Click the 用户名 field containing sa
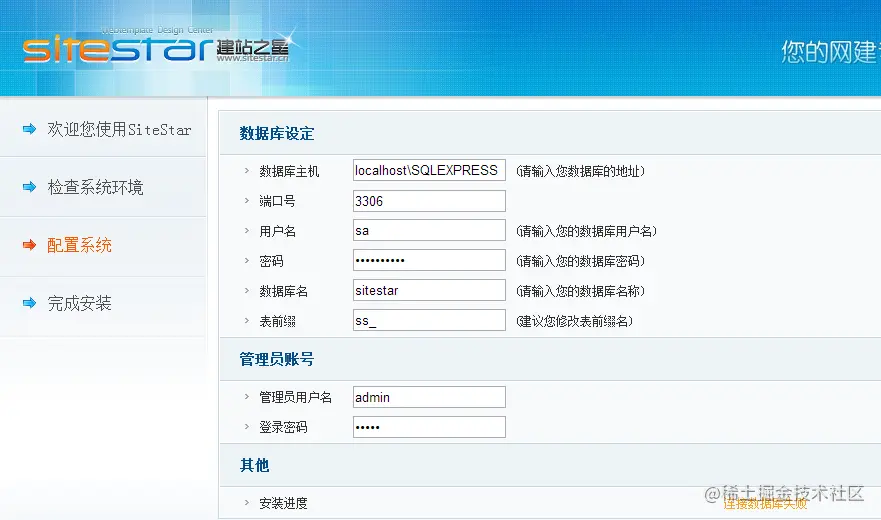This screenshot has height=520, width=881. [x=429, y=230]
